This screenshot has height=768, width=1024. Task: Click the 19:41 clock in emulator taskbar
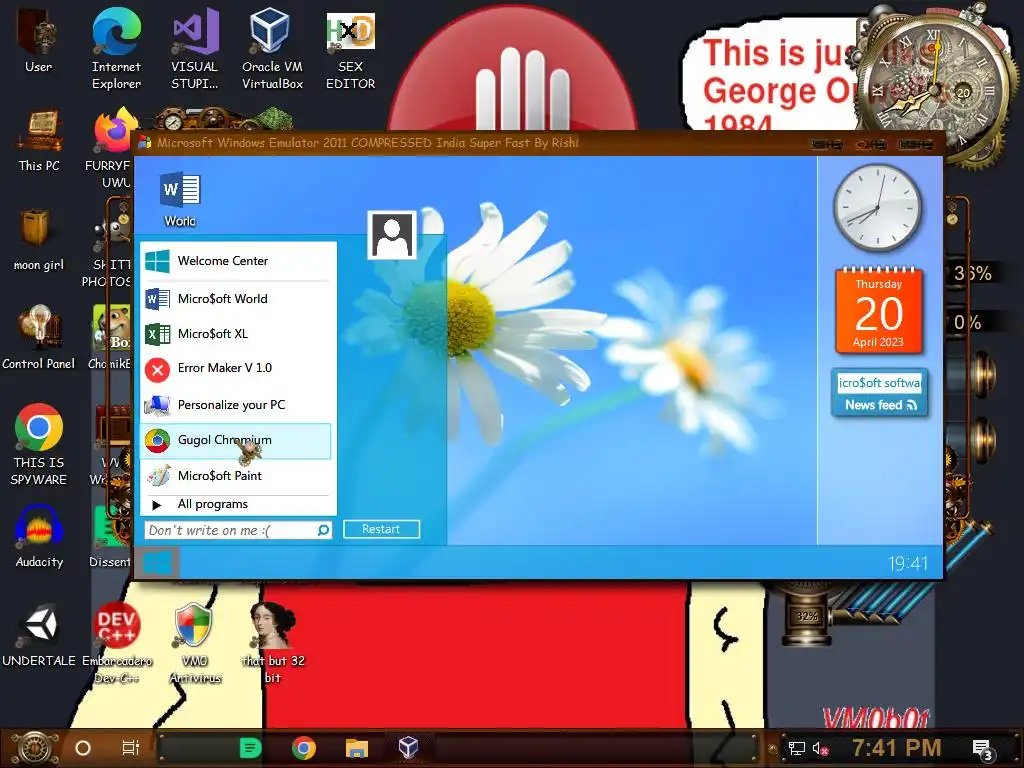pyautogui.click(x=908, y=563)
